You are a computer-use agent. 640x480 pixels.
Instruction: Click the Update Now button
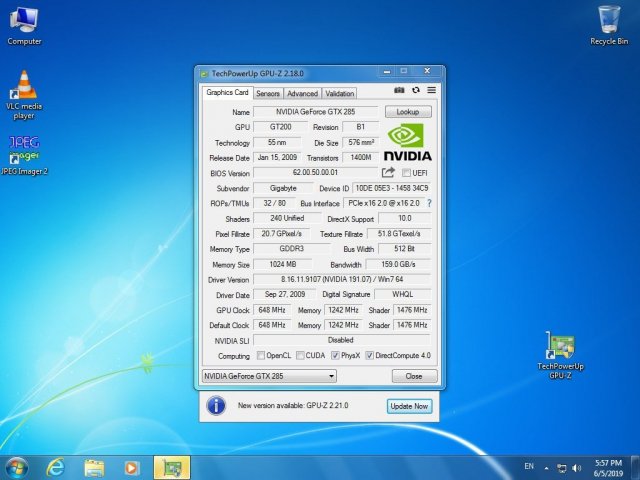(x=408, y=406)
